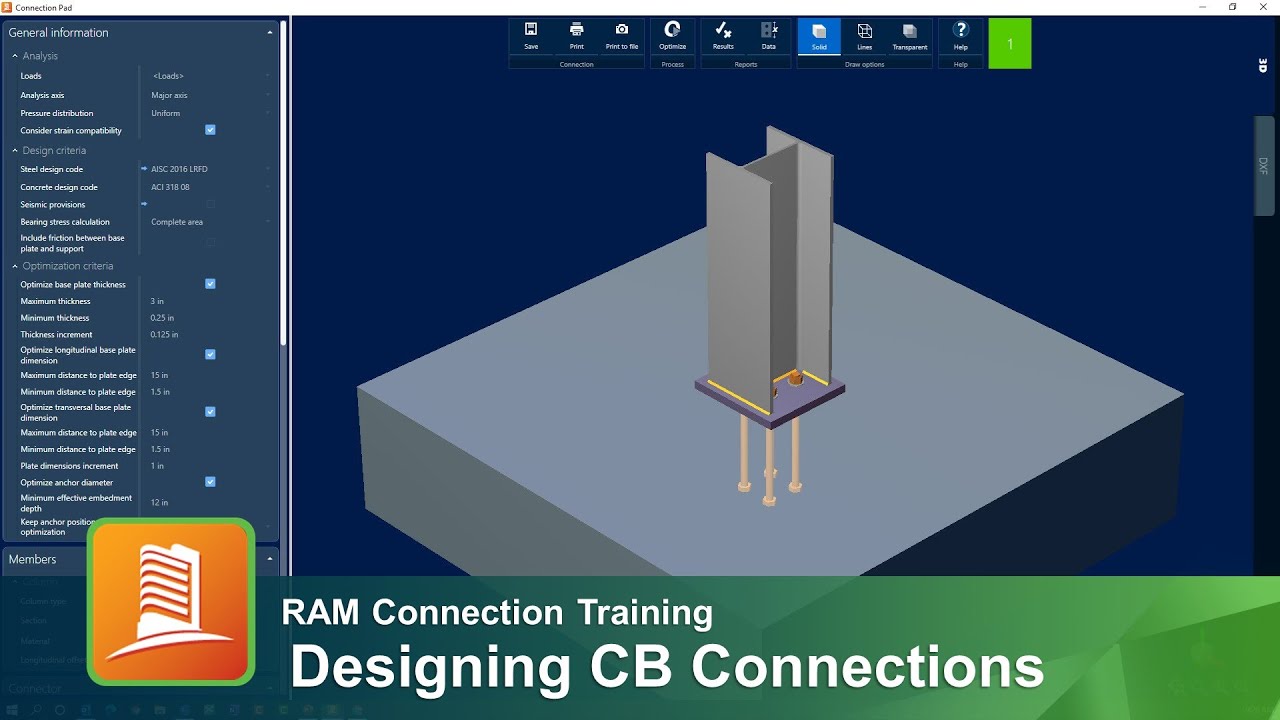
Task: Toggle Consider strain compatibility checkbox
Action: point(210,130)
